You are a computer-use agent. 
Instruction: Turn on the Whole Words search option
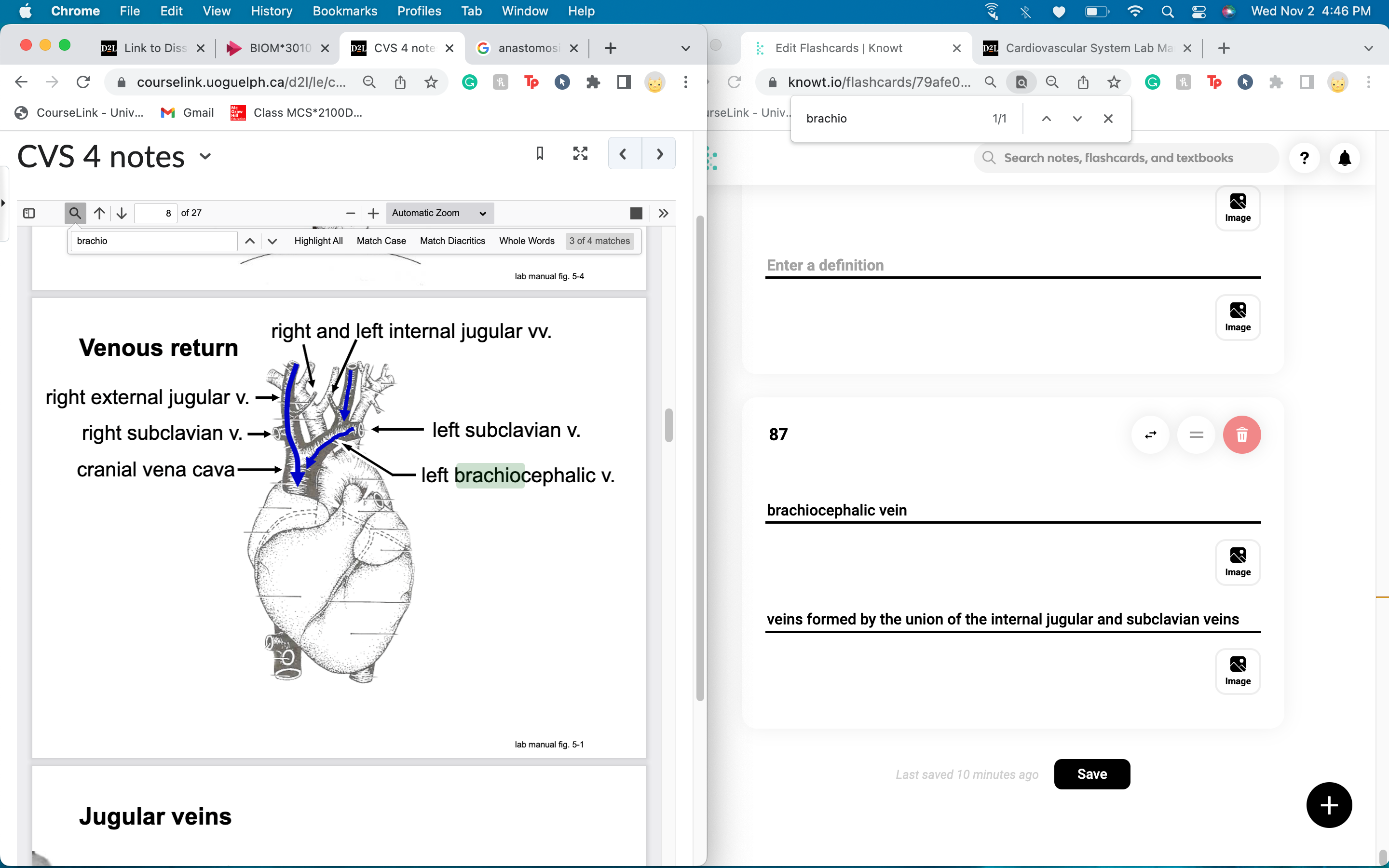[x=526, y=241]
